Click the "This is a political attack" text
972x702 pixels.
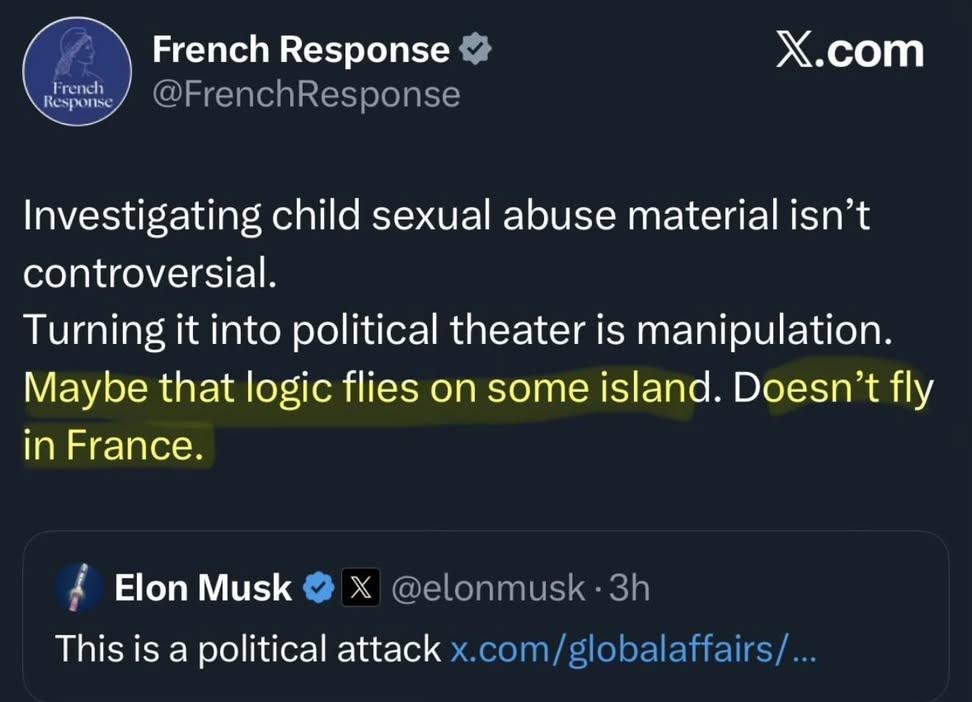[248, 648]
